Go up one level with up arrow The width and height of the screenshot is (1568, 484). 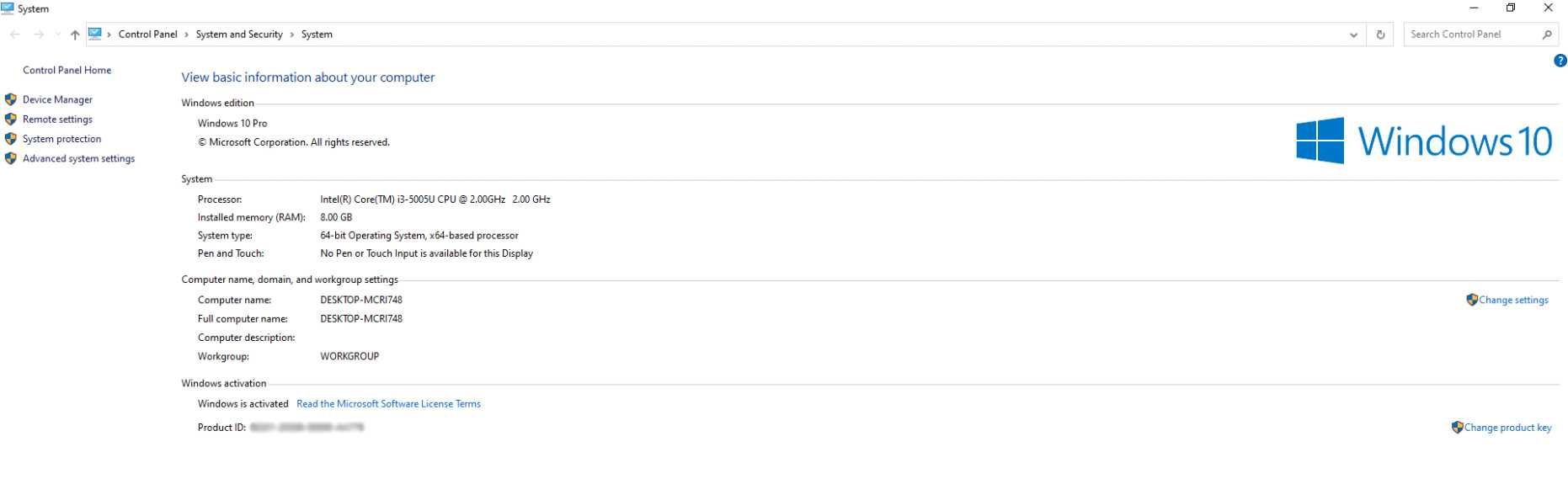[x=75, y=35]
